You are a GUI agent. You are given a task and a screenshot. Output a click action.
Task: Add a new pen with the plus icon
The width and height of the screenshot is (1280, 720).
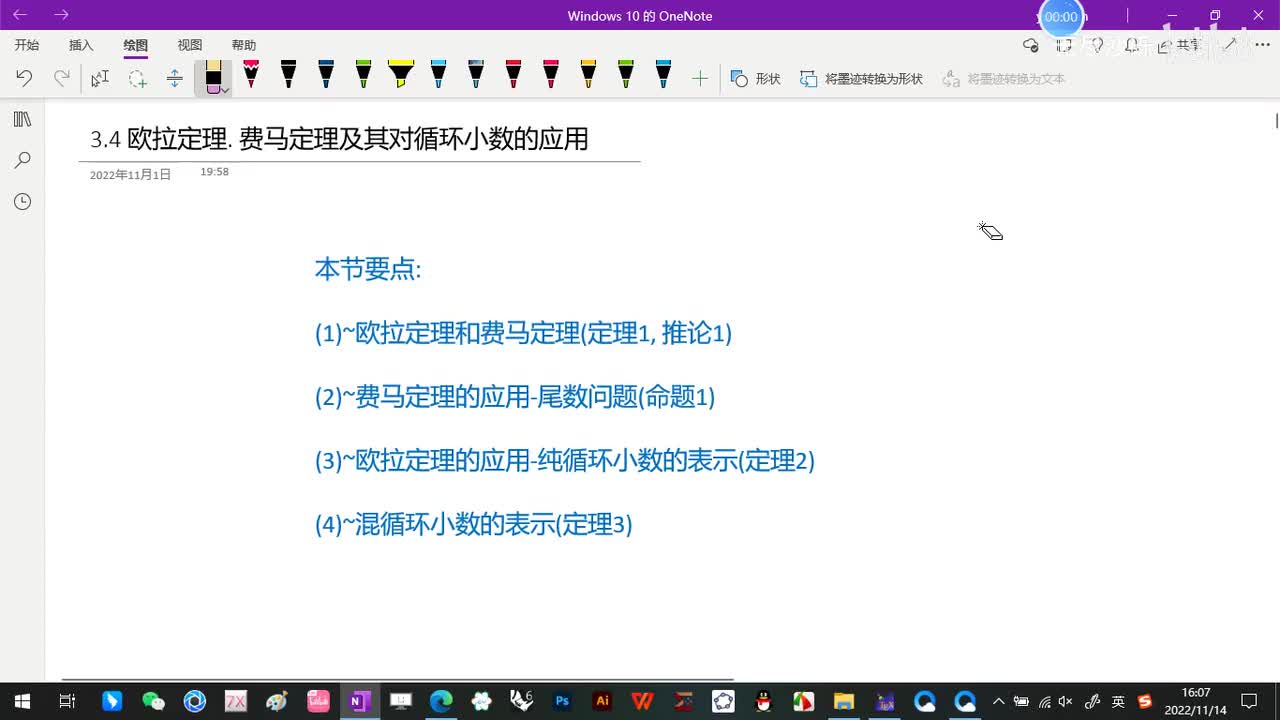(700, 78)
